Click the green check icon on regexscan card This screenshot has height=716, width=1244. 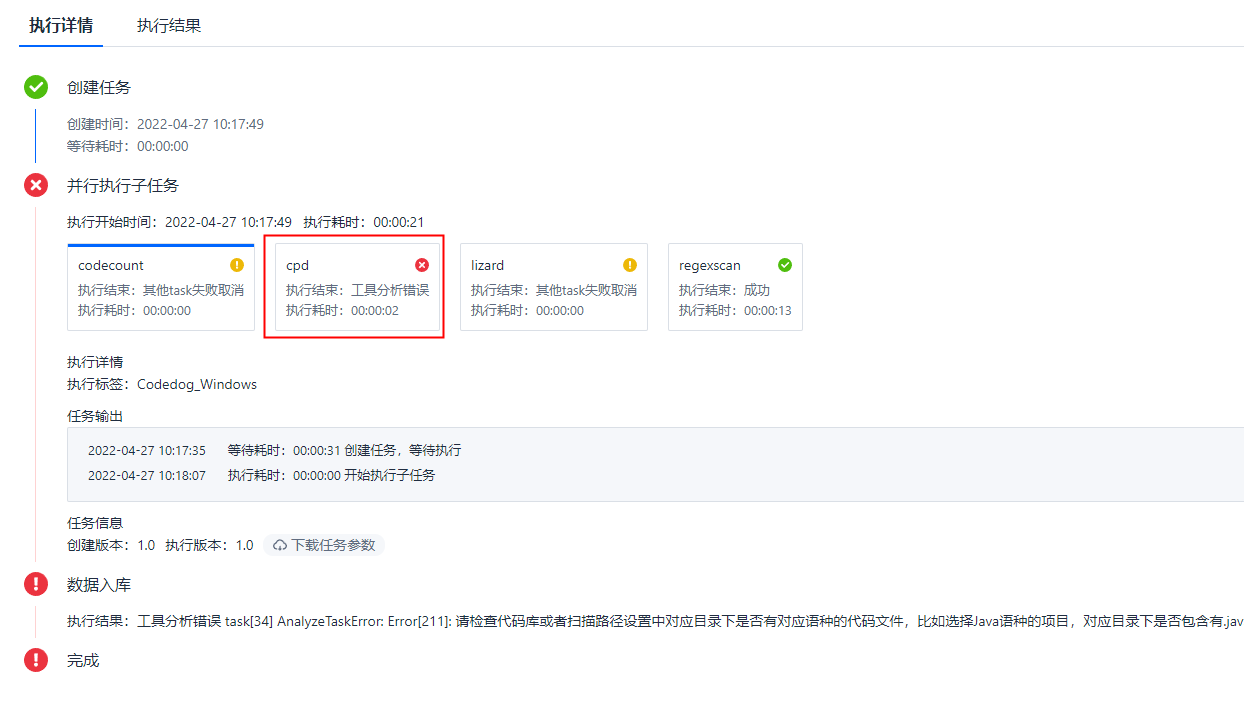[x=785, y=264]
